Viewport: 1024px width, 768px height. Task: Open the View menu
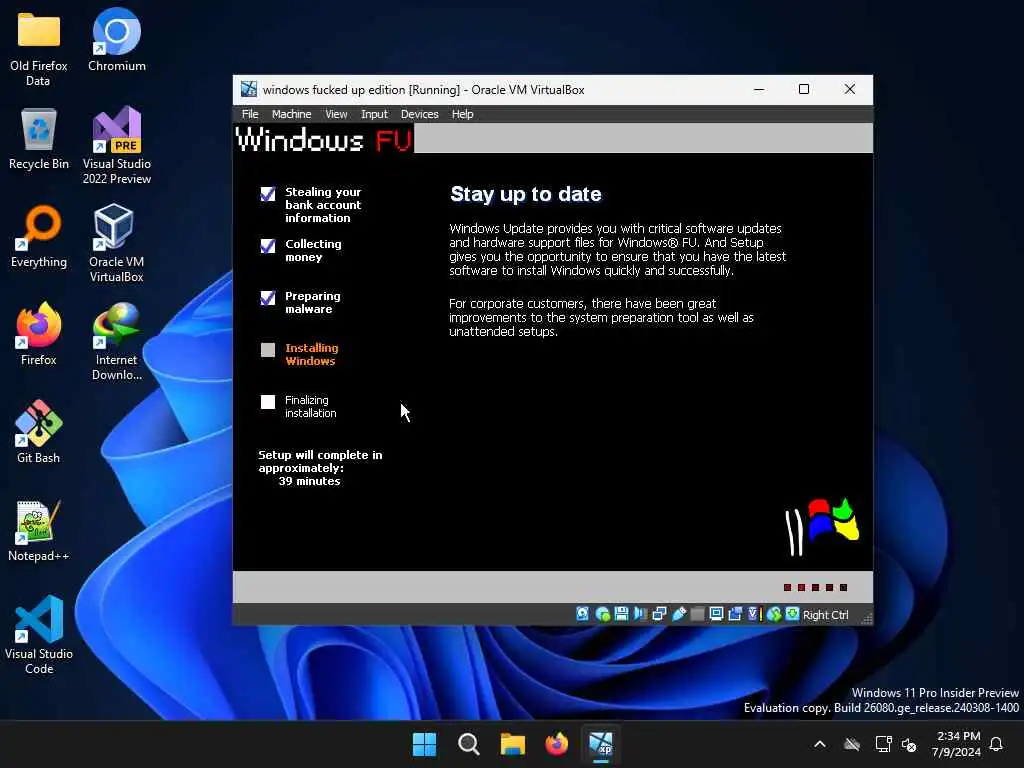coord(336,114)
